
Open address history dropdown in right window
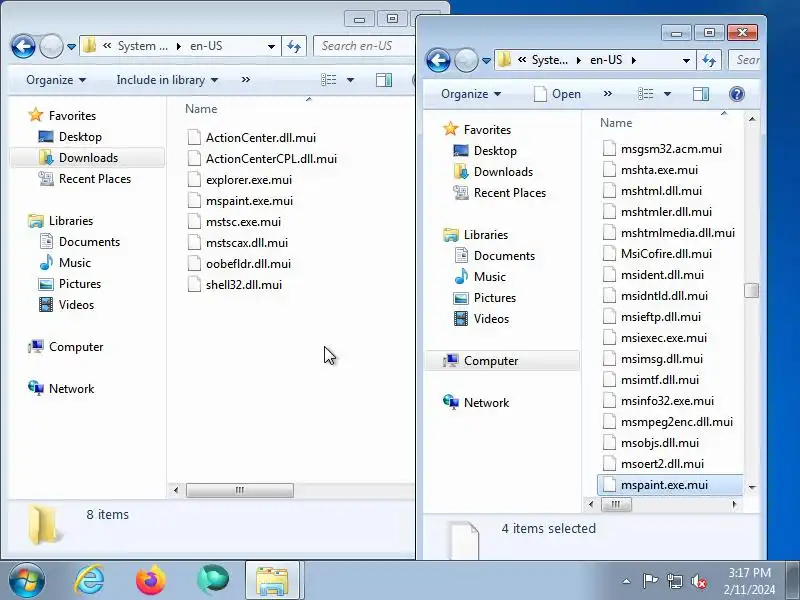pyautogui.click(x=687, y=60)
